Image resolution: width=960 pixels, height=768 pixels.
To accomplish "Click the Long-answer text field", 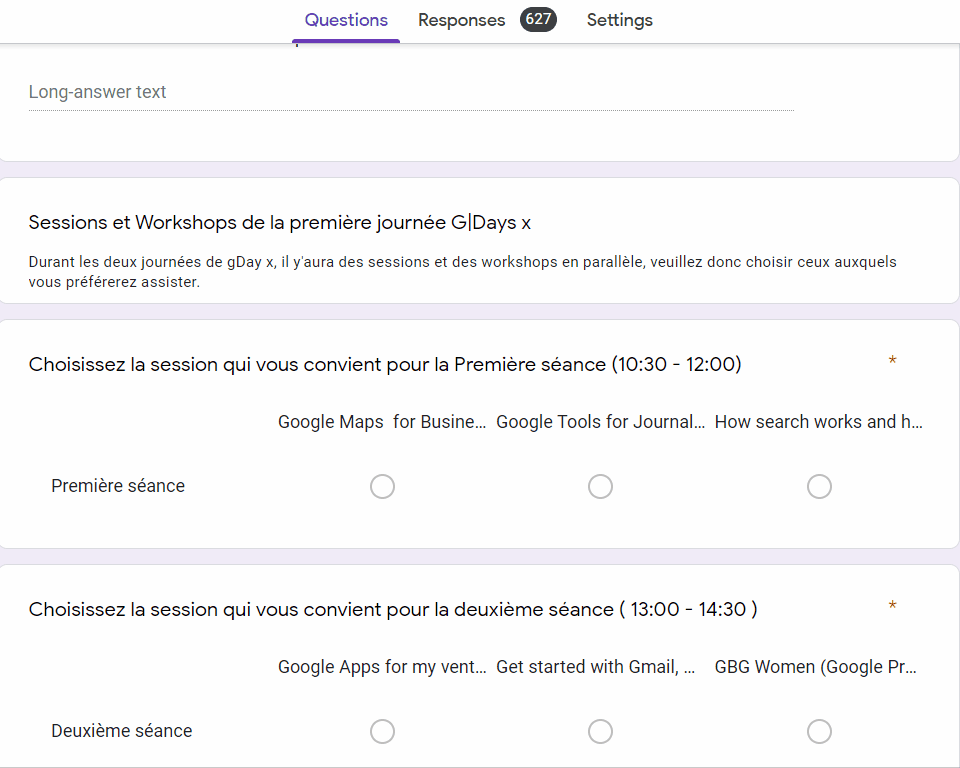I will coord(410,92).
